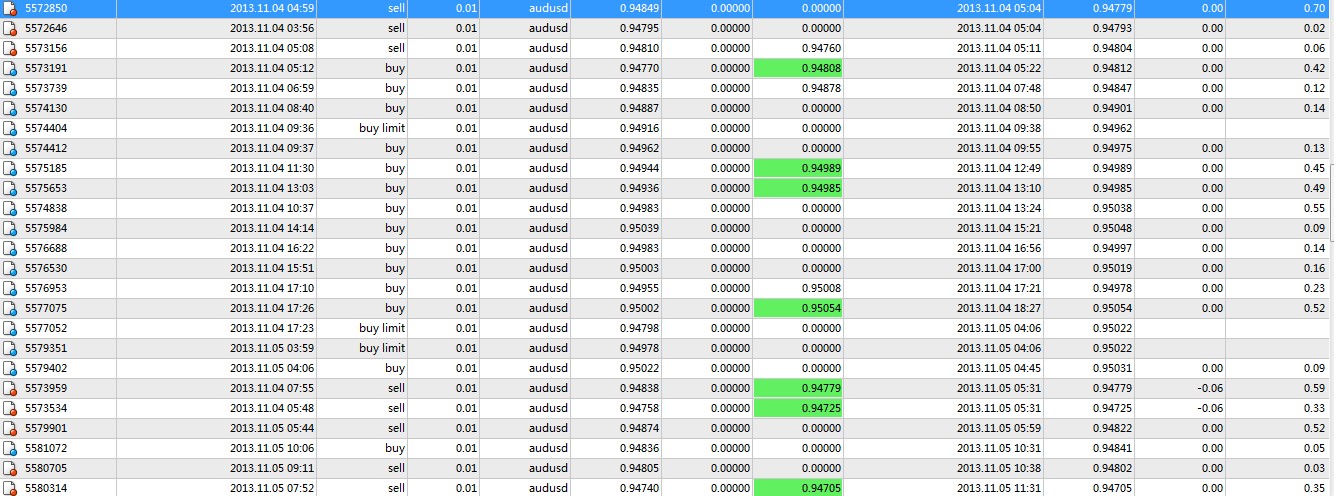The width and height of the screenshot is (1334, 496).
Task: Select ticket number 5572850
Action: (x=46, y=9)
